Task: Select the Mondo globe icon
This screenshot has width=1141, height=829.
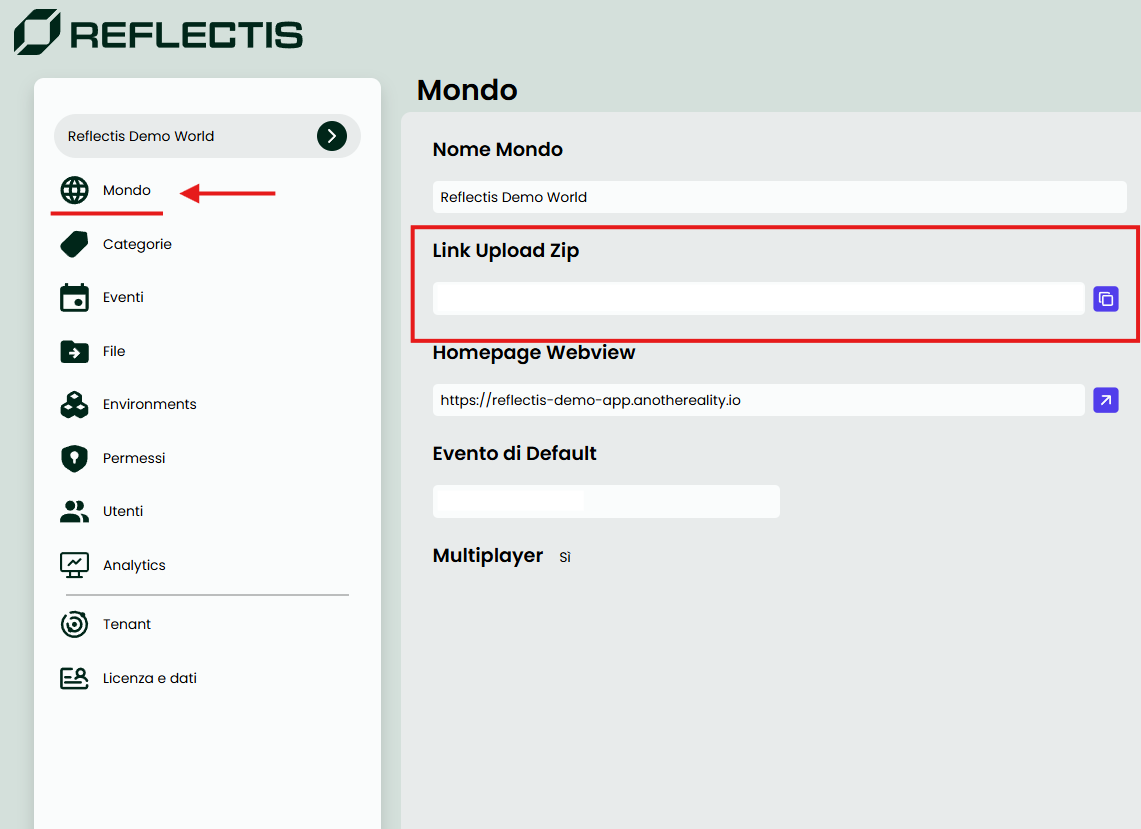Action: (x=75, y=190)
